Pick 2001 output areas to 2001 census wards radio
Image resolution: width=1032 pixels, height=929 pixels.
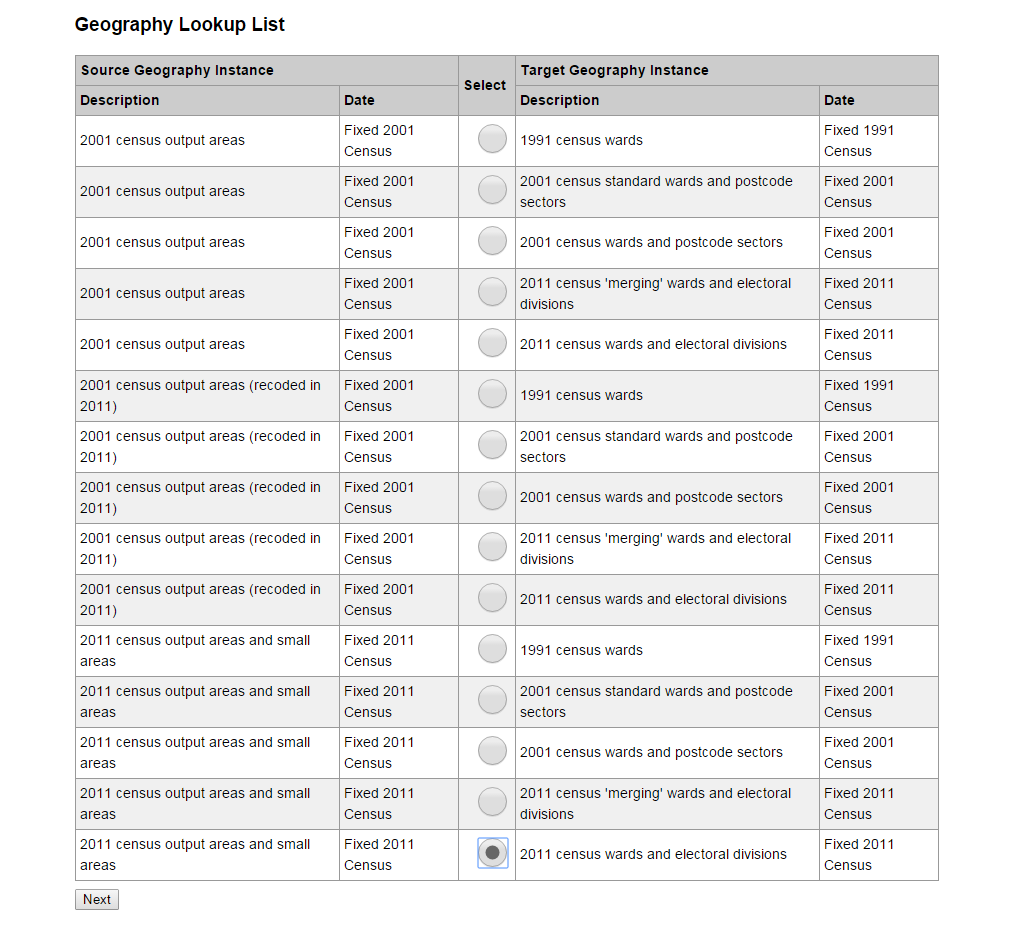click(x=492, y=241)
